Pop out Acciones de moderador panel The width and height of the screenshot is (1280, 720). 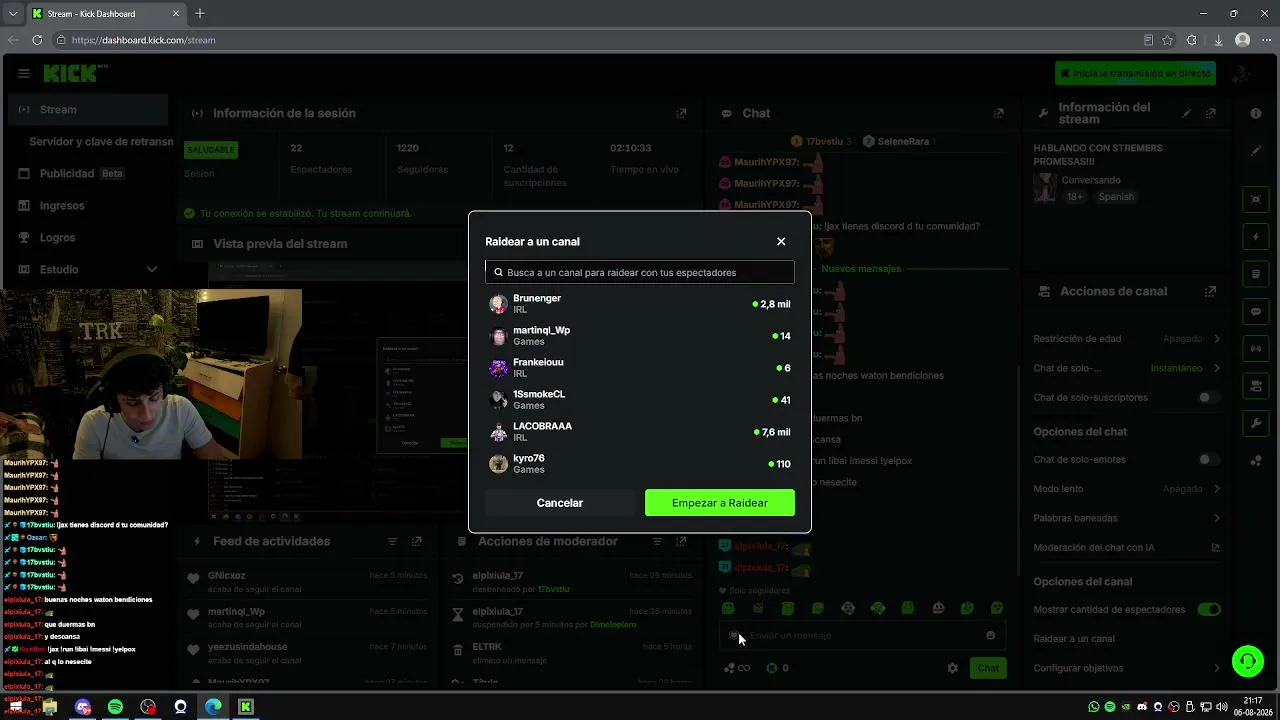click(681, 542)
